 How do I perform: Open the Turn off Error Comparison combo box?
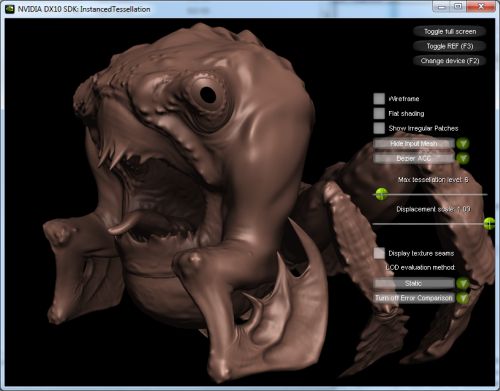[413, 298]
